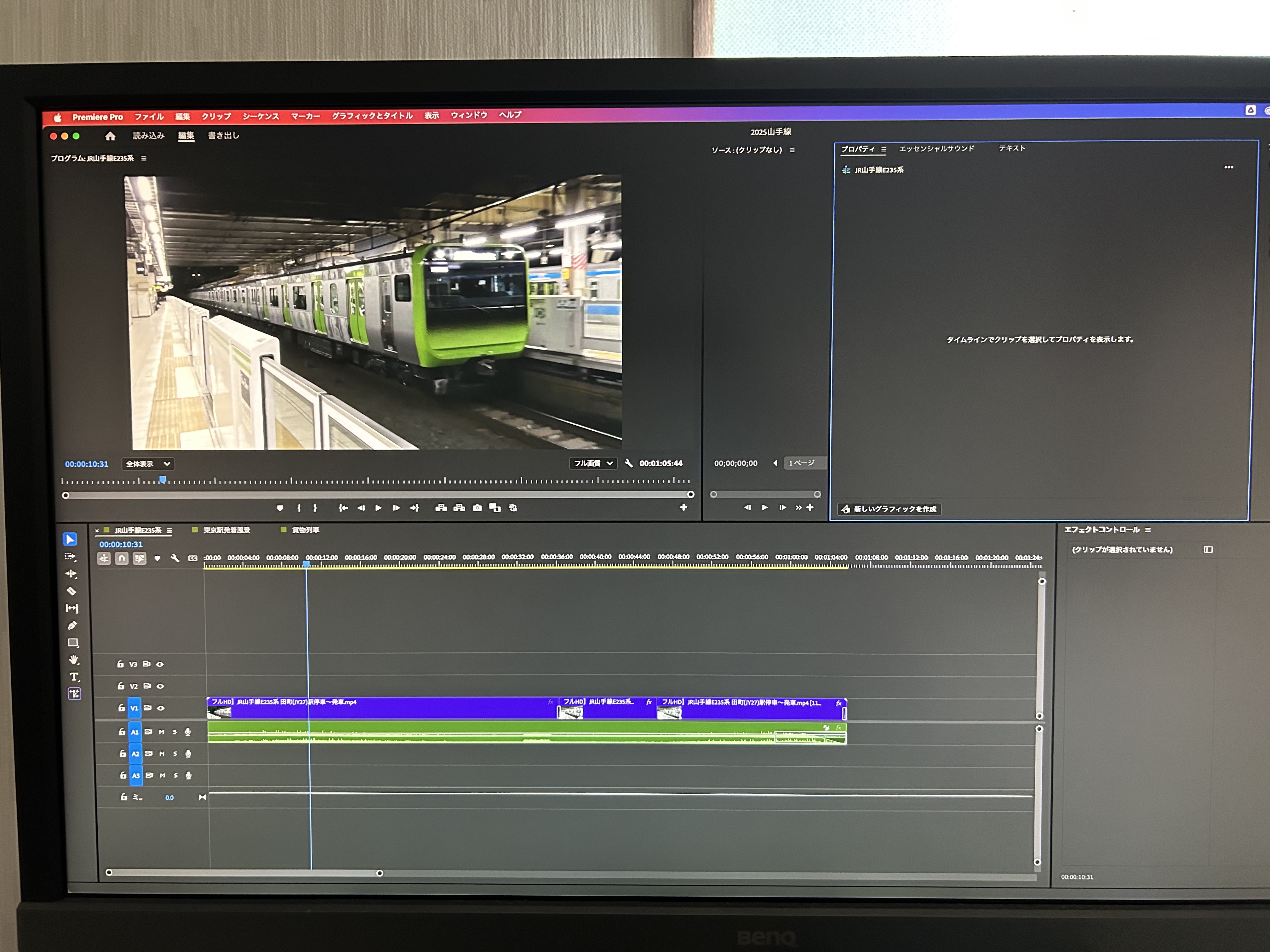Open the エフェクトコントロール panel menu
The width and height of the screenshot is (1270, 952).
[1148, 530]
